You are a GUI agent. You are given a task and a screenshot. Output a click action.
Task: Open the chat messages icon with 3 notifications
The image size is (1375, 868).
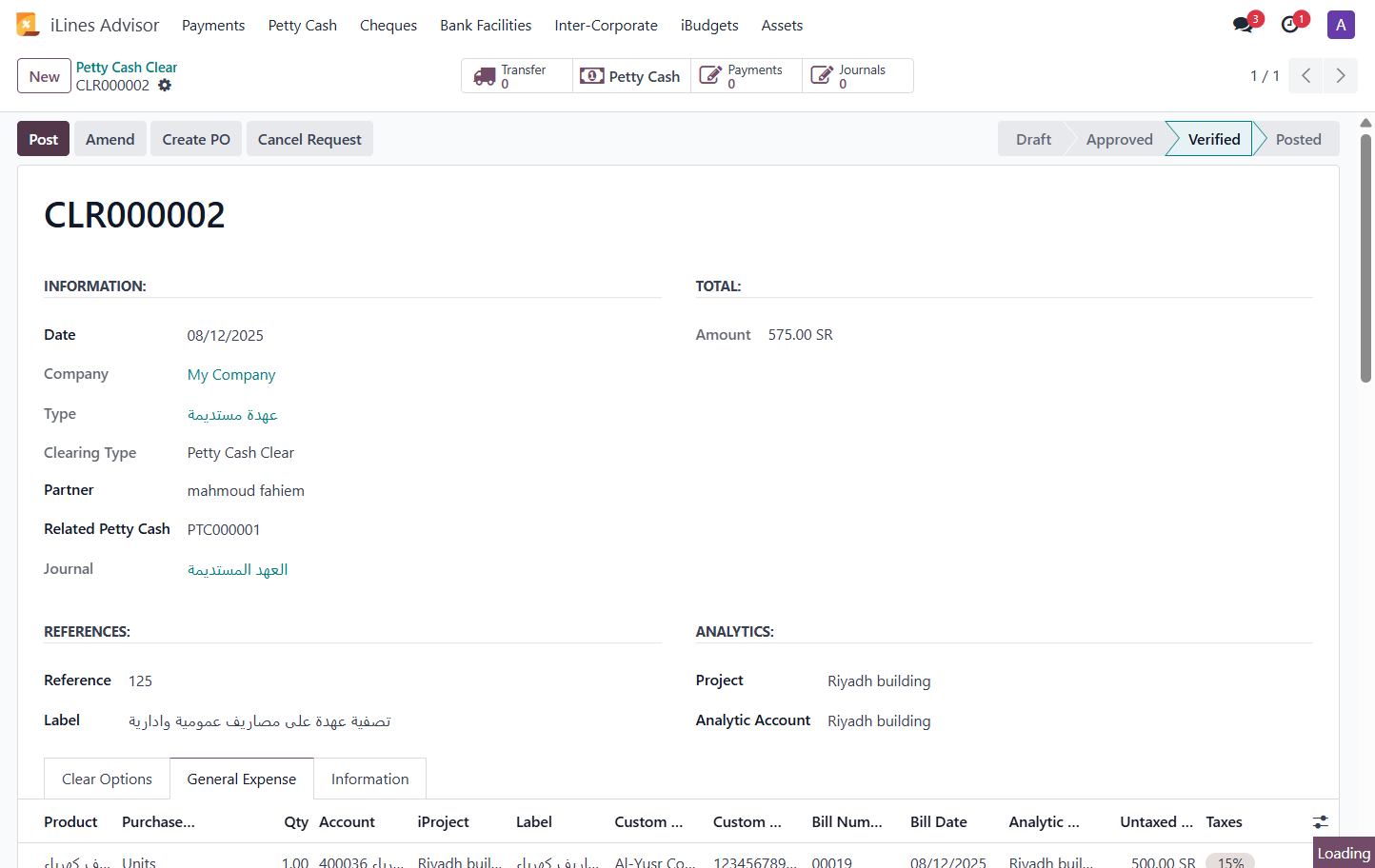pos(1243,25)
